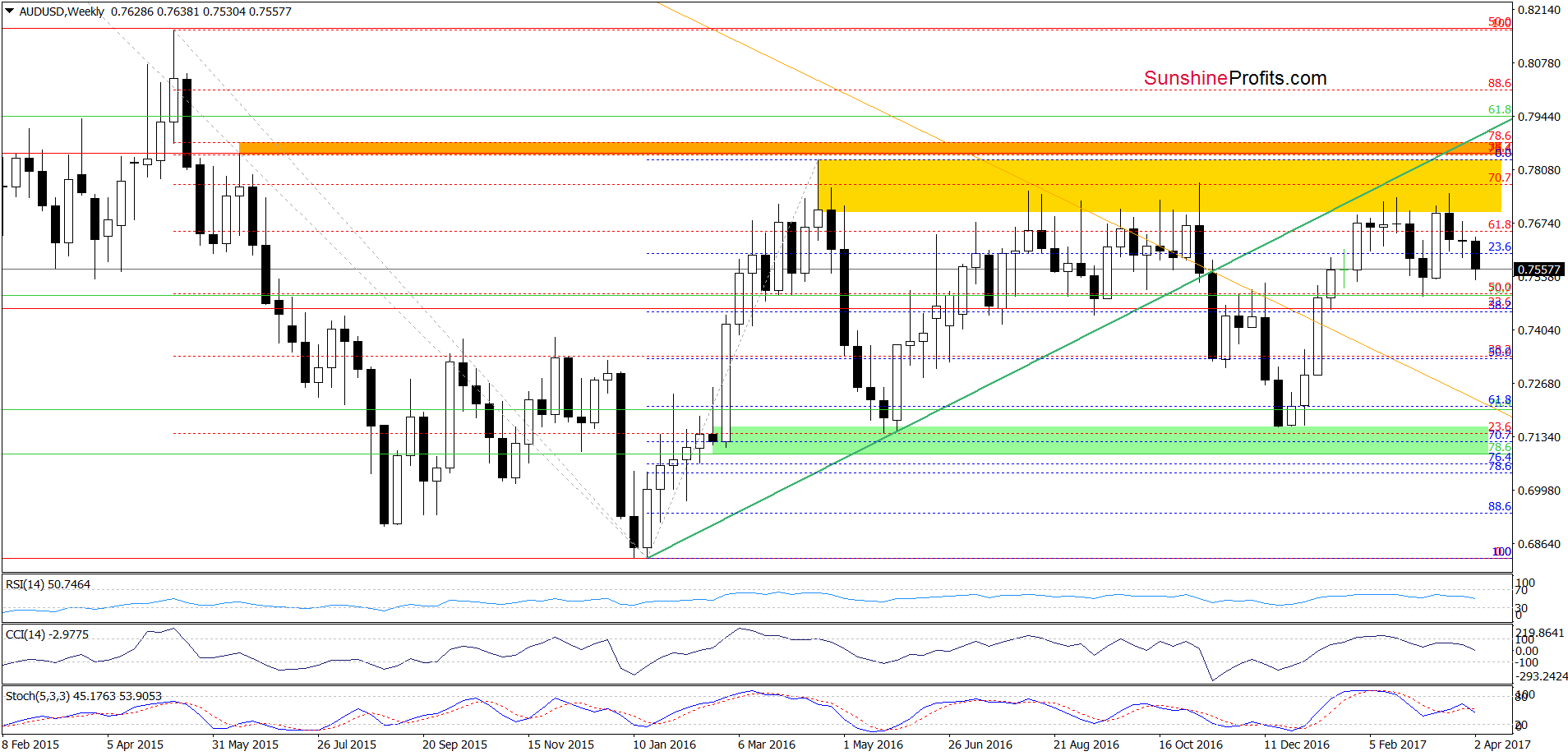
Task: Click the 0.82140 price axis label
Action: (1538, 10)
